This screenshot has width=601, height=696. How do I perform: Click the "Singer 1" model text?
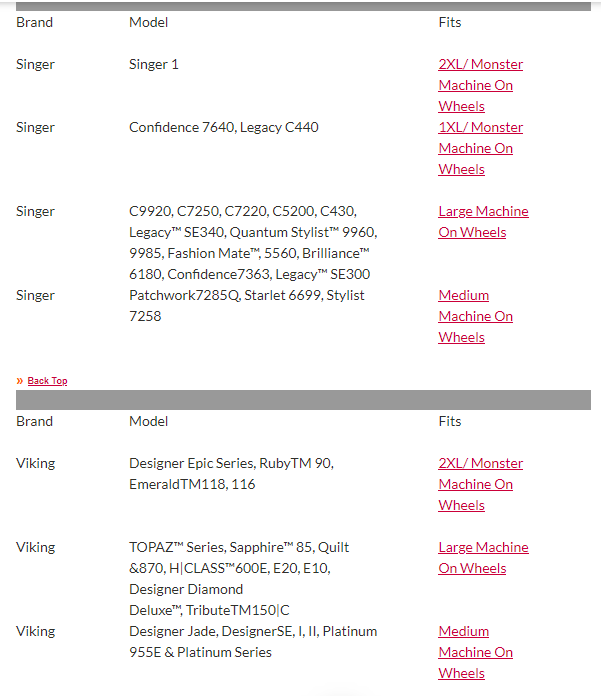point(154,64)
